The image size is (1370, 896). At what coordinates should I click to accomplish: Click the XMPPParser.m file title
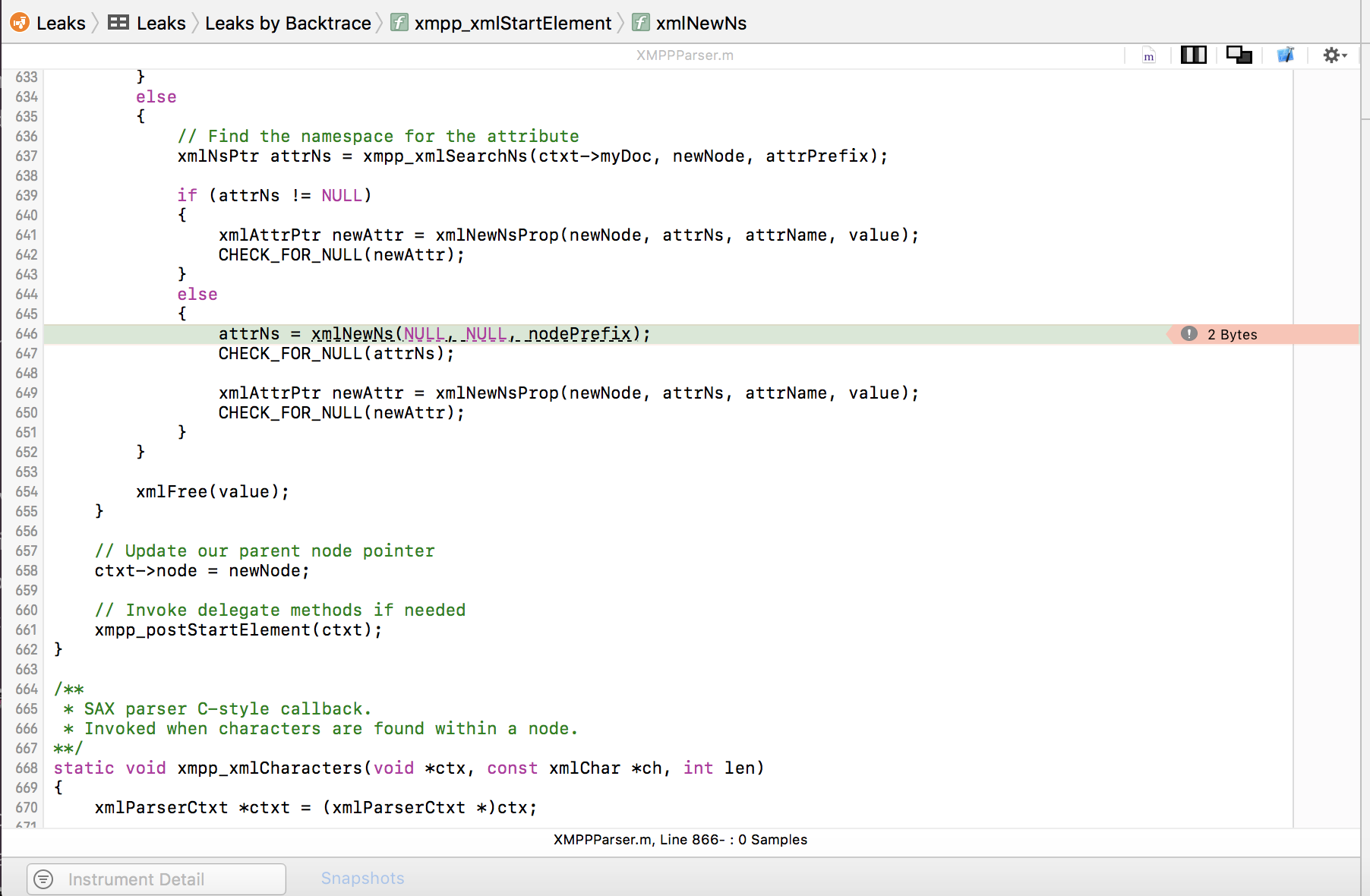[x=684, y=55]
